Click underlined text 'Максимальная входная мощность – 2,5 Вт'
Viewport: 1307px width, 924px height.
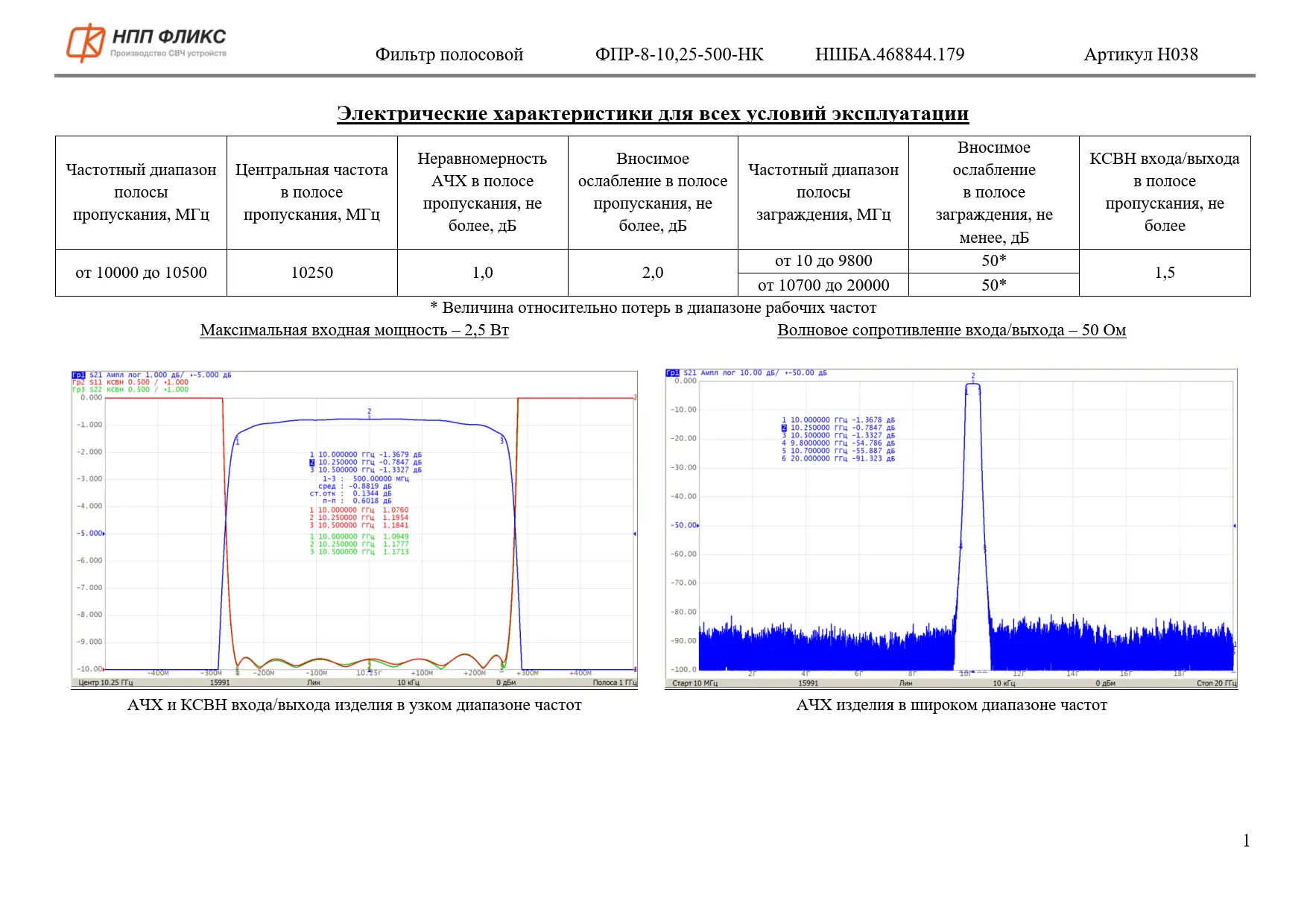point(354,330)
